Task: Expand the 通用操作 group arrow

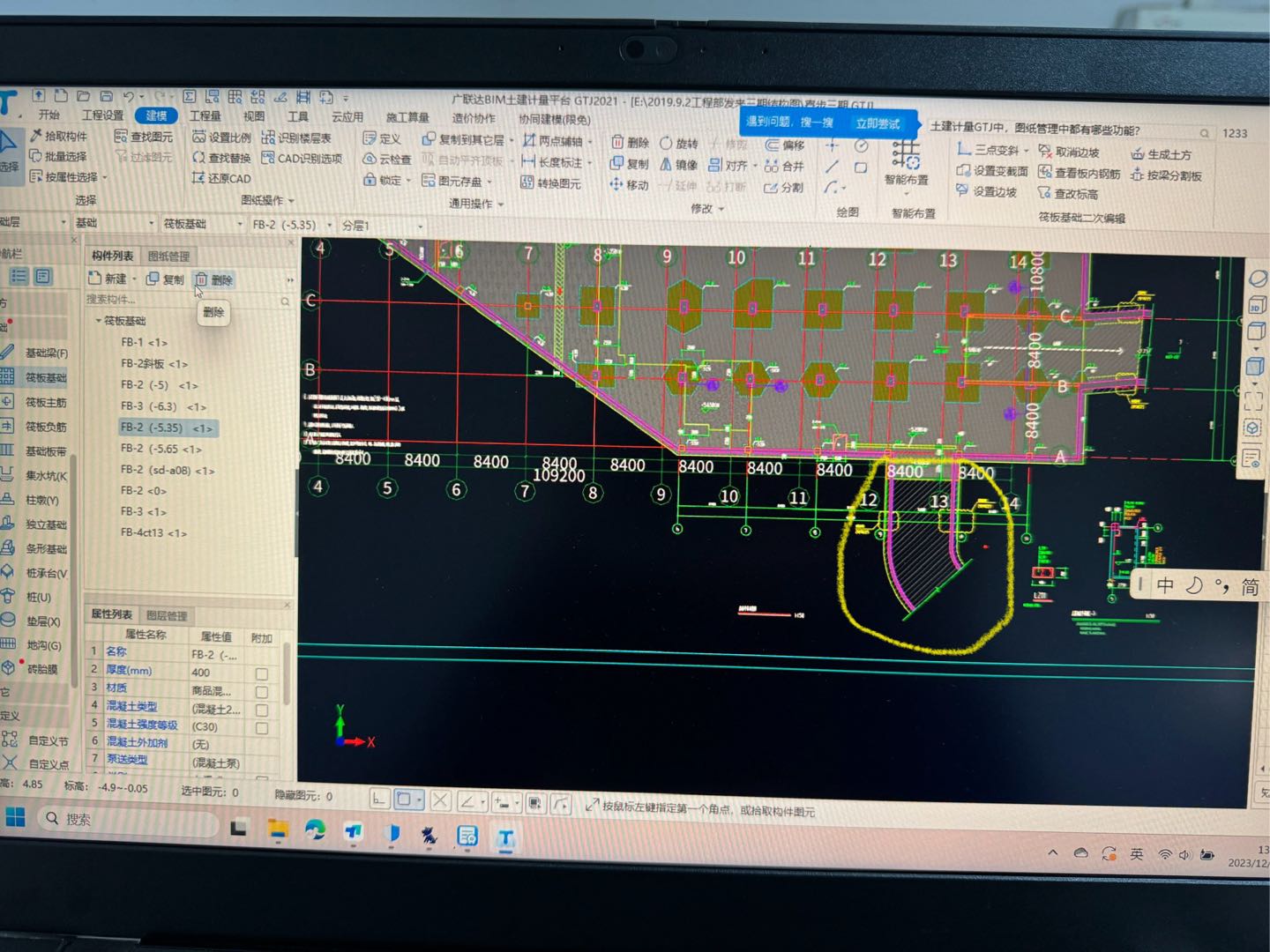Action: (500, 205)
